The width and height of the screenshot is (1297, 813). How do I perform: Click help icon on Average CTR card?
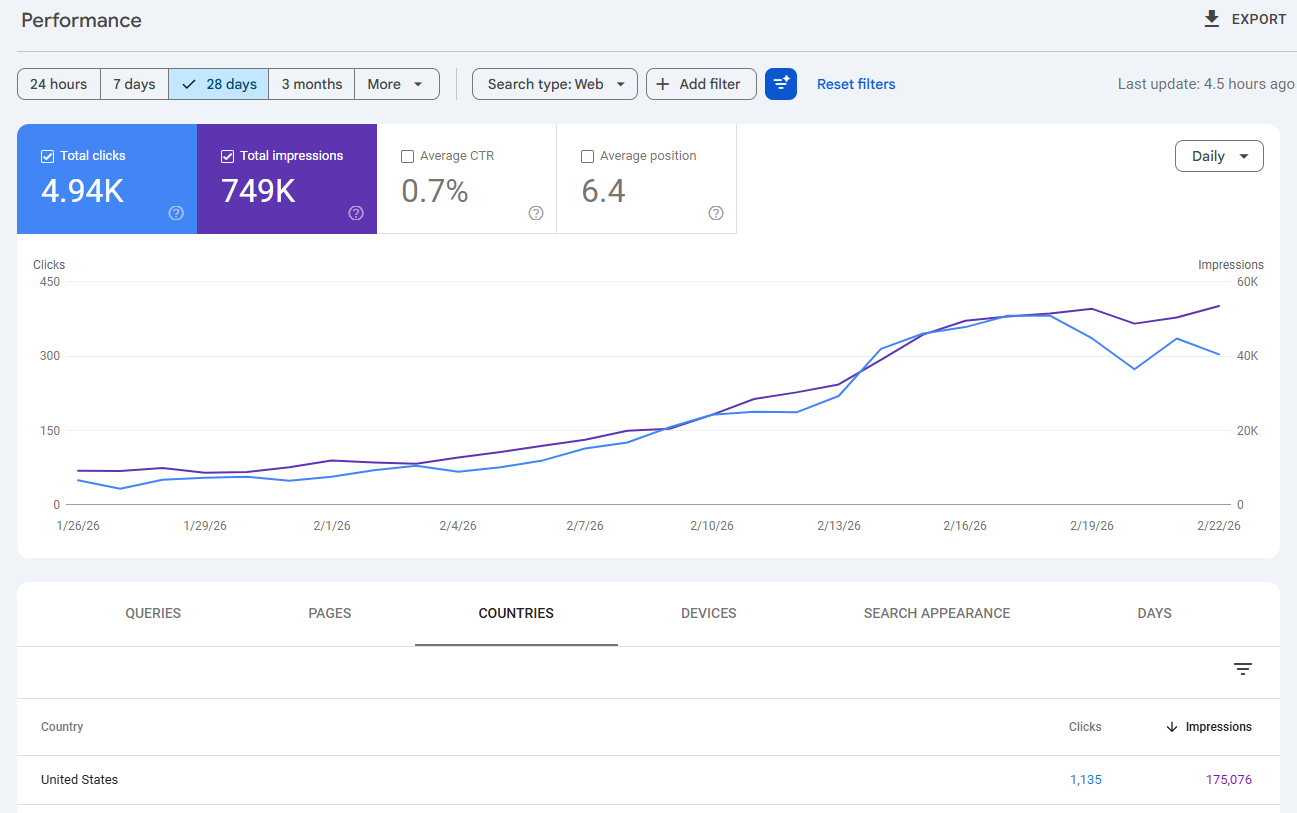536,213
